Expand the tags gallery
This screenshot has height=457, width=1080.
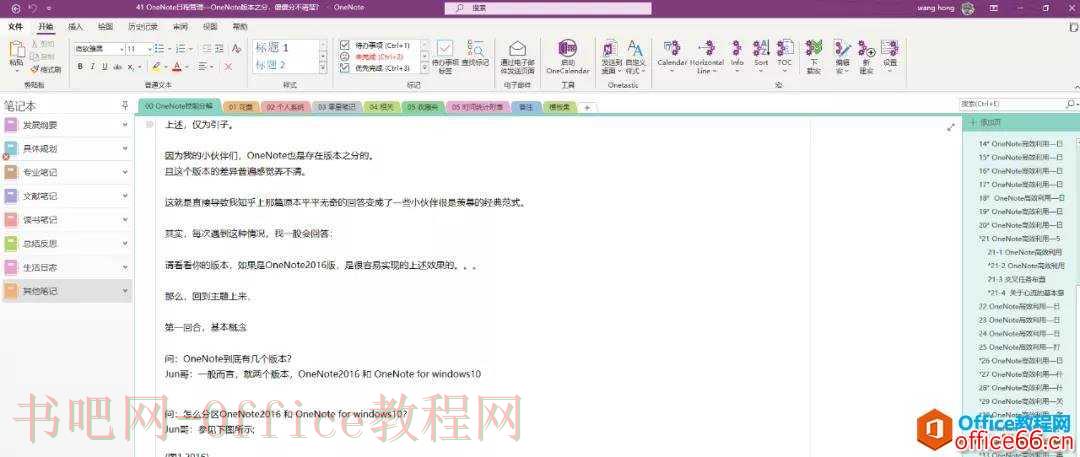[x=424, y=68]
